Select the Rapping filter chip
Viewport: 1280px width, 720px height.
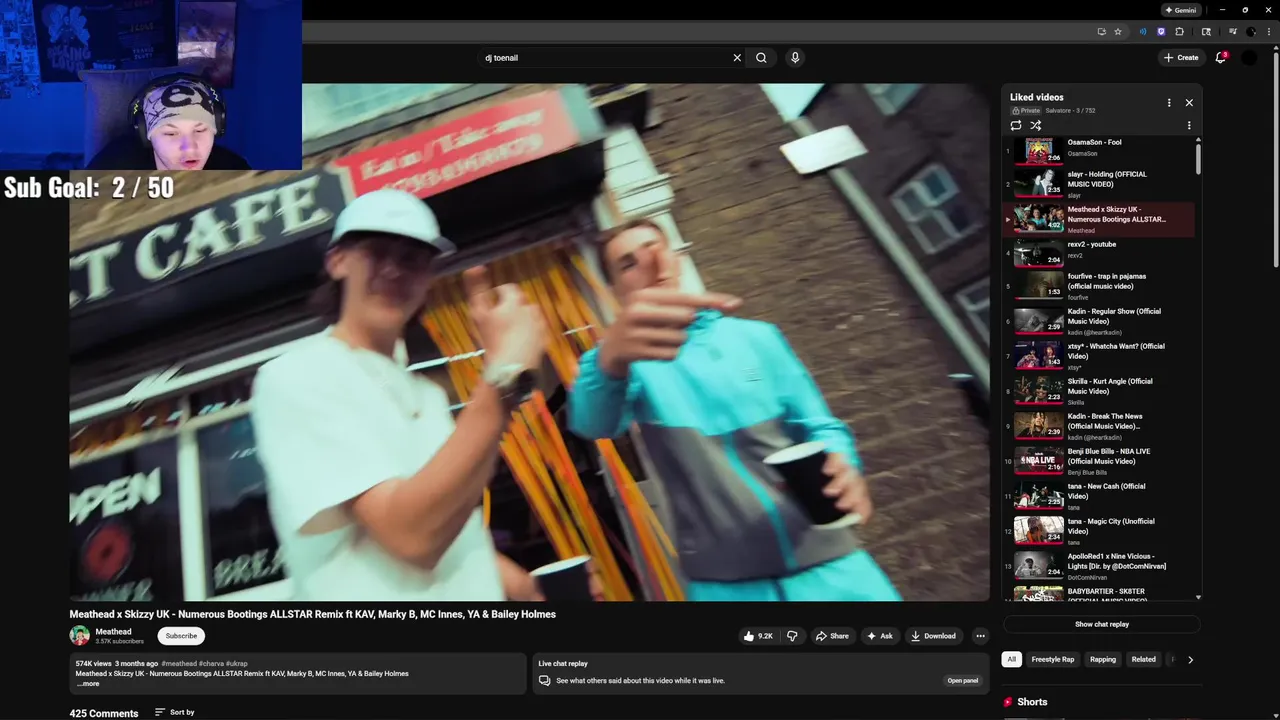coord(1103,659)
